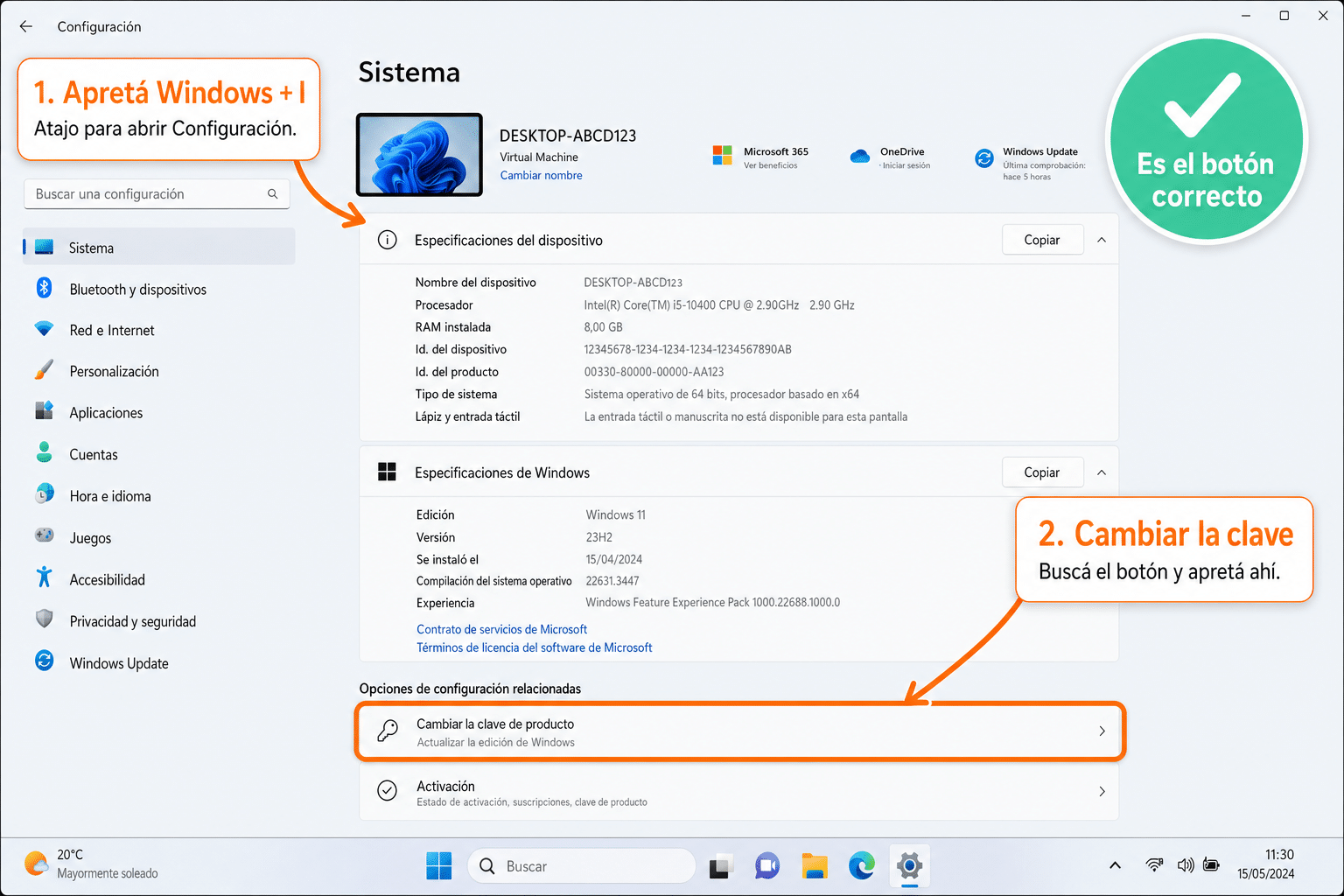Click Ver beneficios under Microsoft 365
The height and width of the screenshot is (896, 1344).
click(771, 165)
